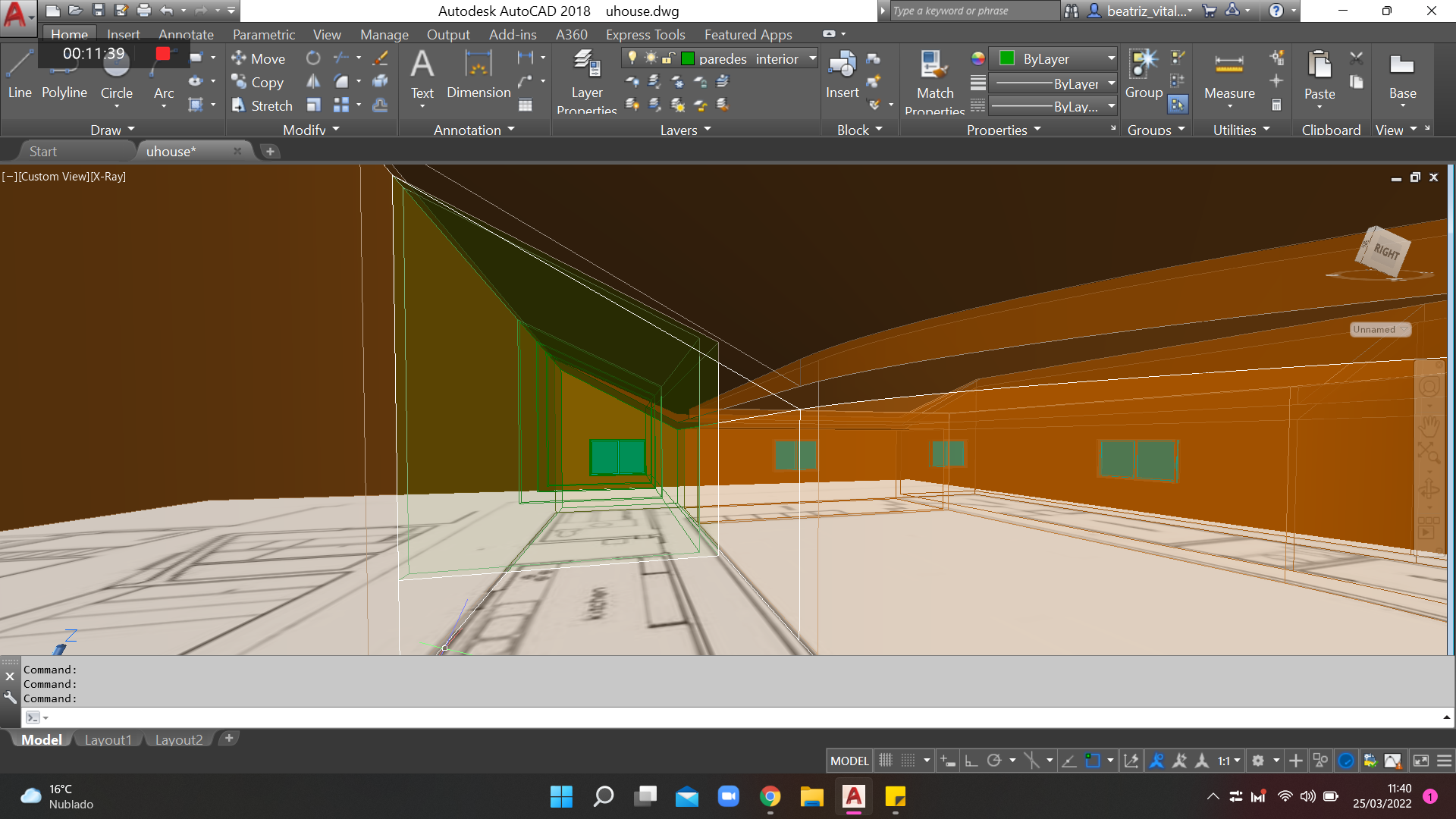This screenshot has height=819, width=1456.
Task: Switch to the Annotate ribbon tab
Action: (x=186, y=34)
